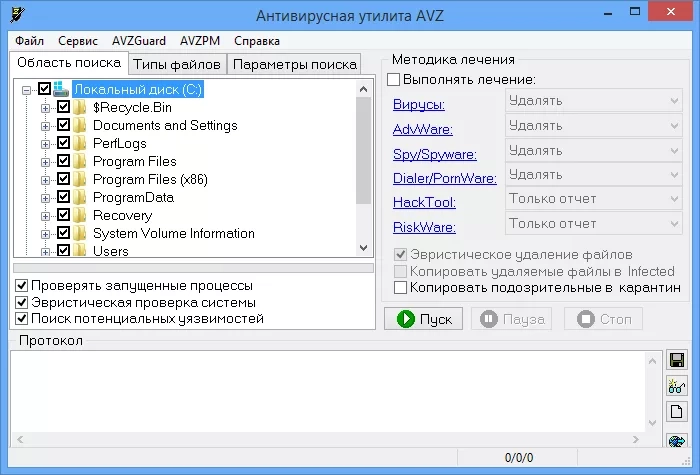Uncheck the $Recycle.Bin folder checkbox
The image size is (700, 475).
(x=63, y=107)
